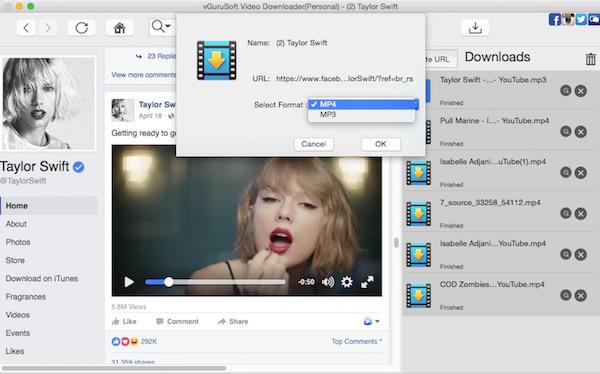The image size is (600, 374).
Task: Select MP4 in the format dropdown
Action: click(x=363, y=104)
